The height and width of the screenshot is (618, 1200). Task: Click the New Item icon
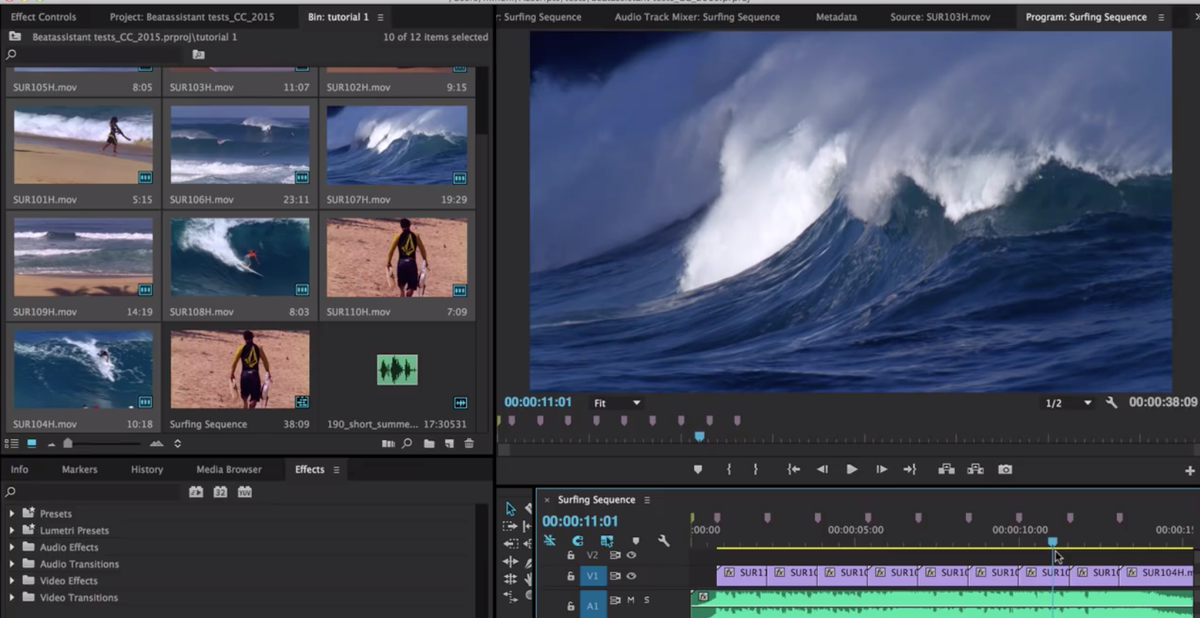449,443
